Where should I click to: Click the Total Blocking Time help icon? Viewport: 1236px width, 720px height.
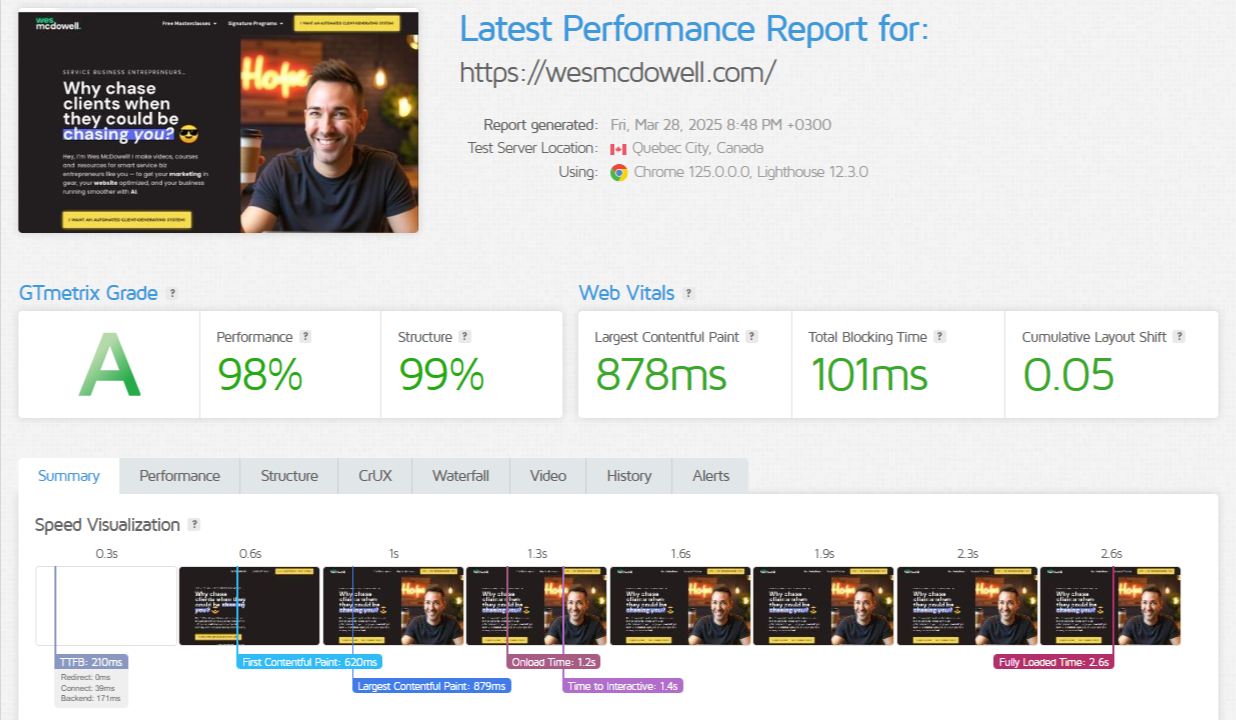click(x=939, y=337)
